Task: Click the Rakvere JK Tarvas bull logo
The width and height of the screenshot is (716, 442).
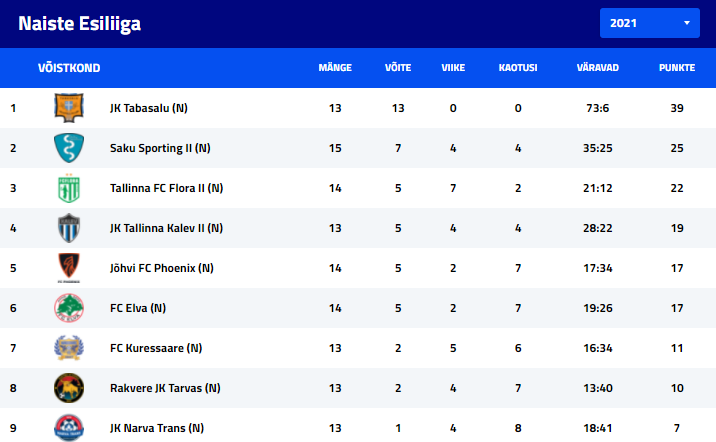Action: point(69,388)
